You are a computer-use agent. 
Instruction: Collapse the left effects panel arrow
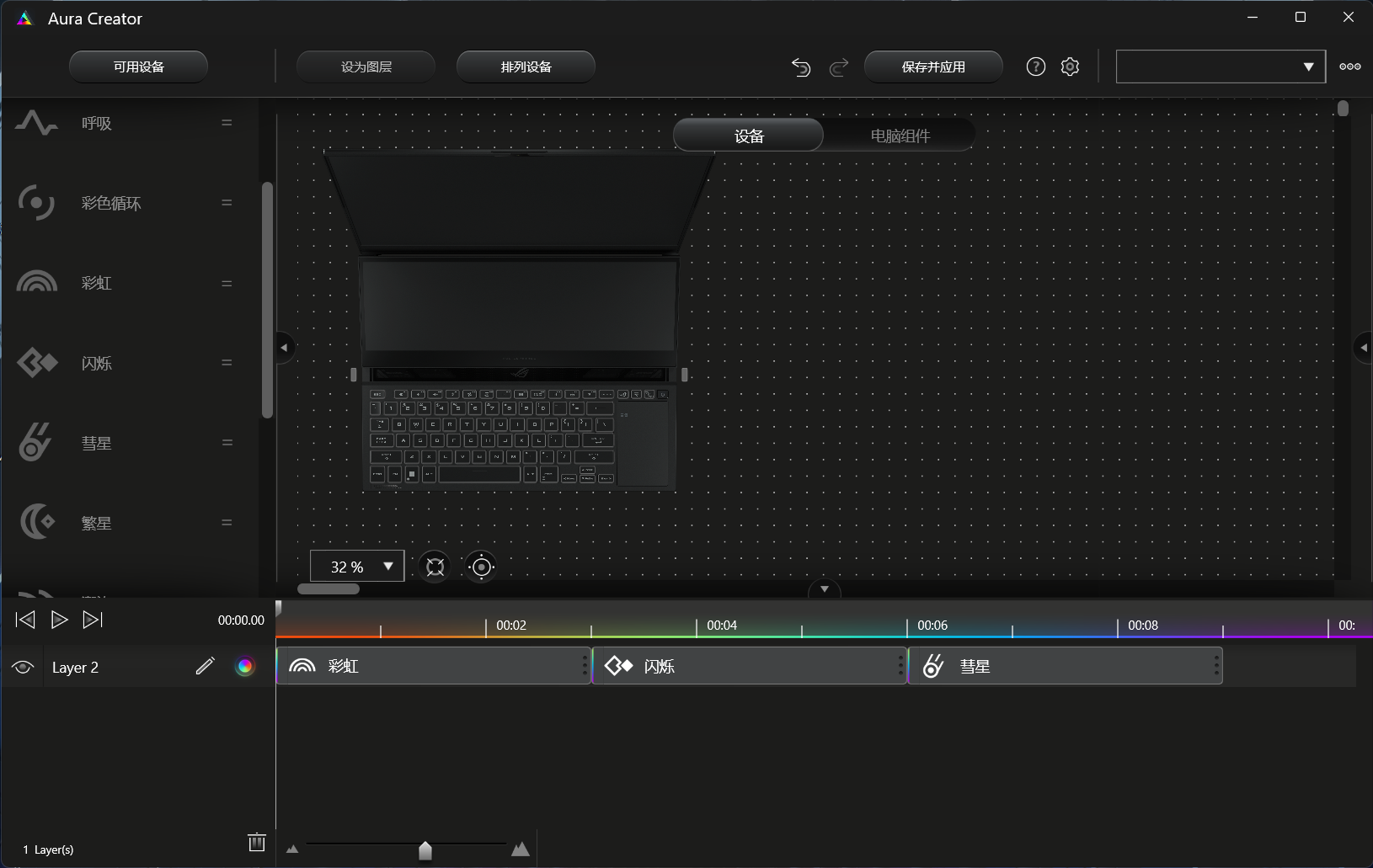point(285,347)
